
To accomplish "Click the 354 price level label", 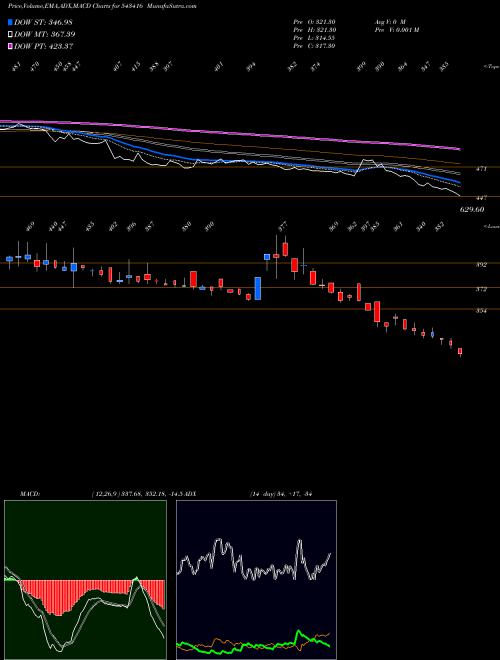I will pos(481,311).
